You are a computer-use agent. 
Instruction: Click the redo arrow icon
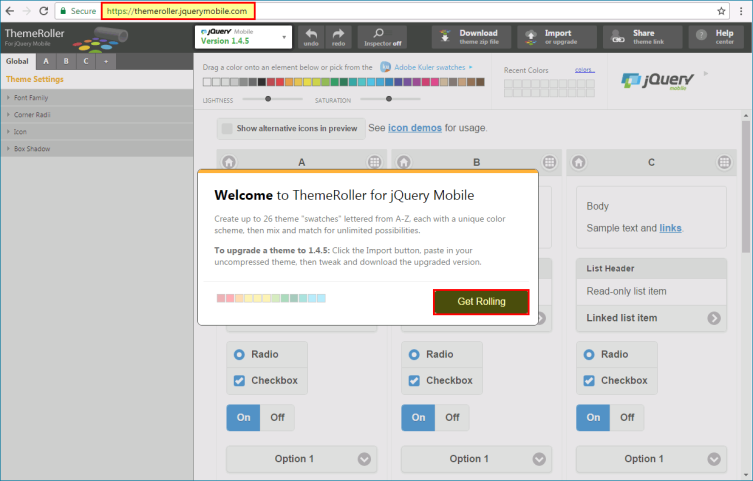coord(338,36)
